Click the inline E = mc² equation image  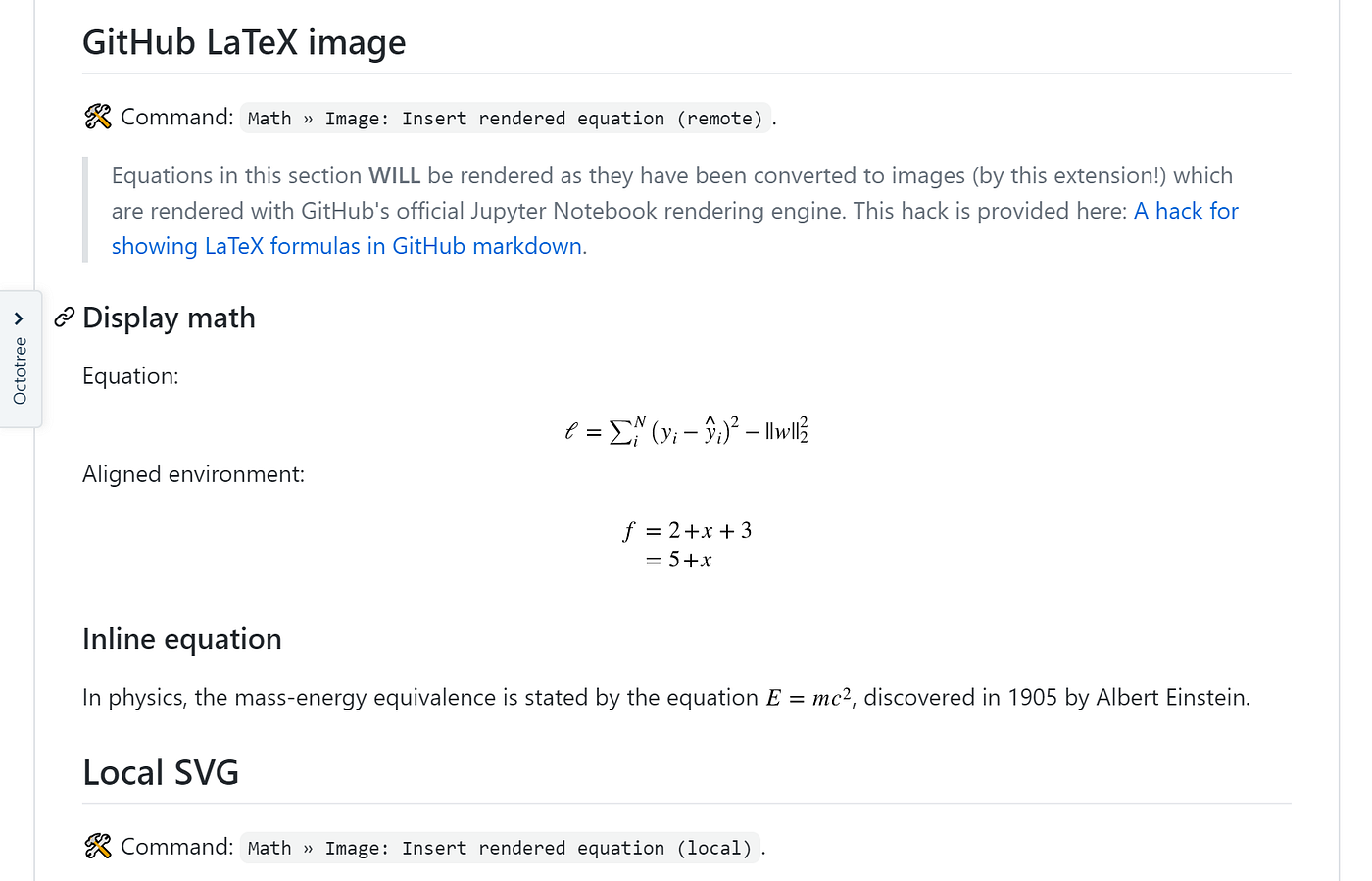pos(808,698)
